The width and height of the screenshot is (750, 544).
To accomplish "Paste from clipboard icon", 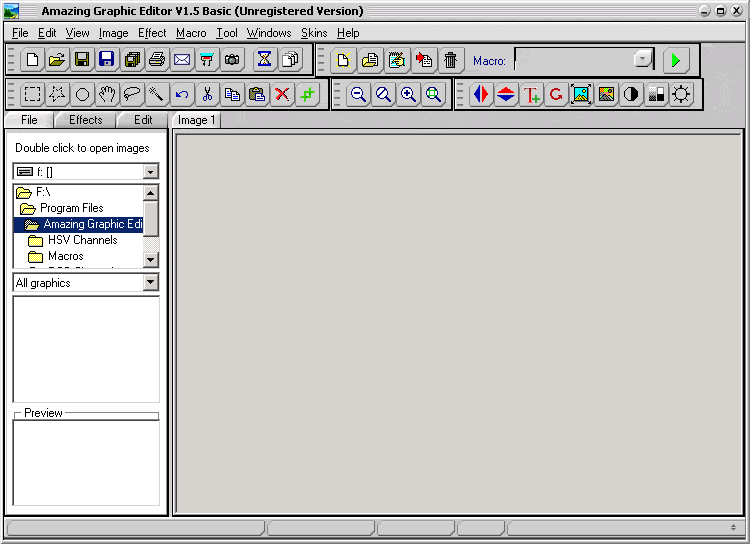I will coord(257,94).
